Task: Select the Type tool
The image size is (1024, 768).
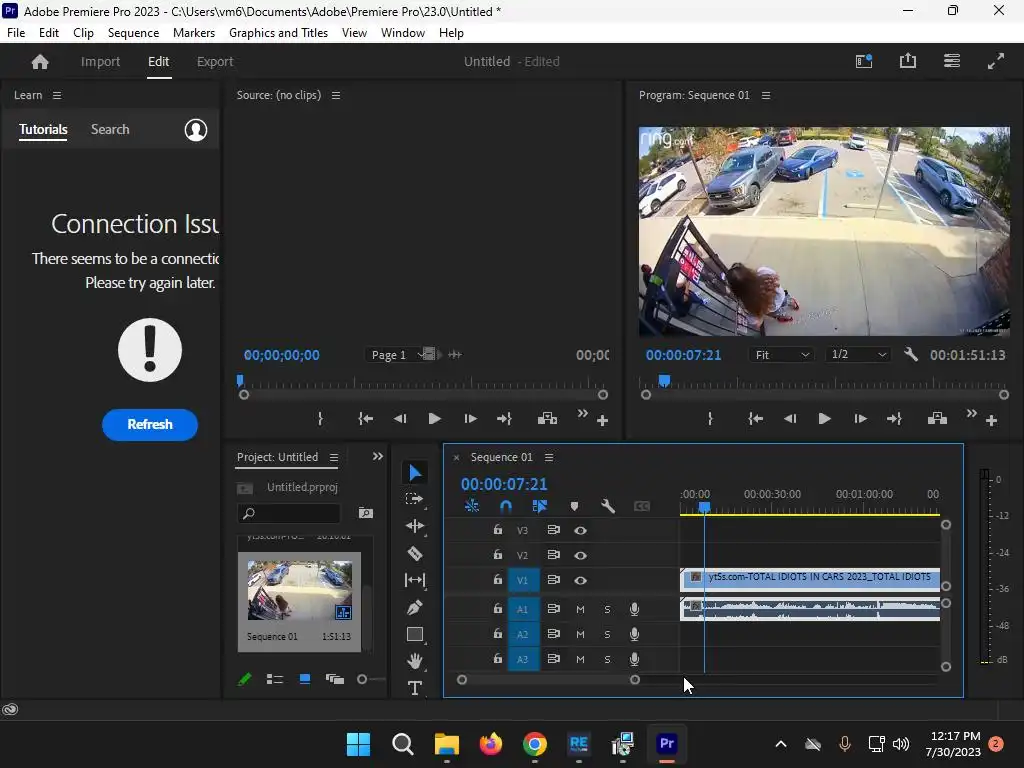Action: [415, 688]
